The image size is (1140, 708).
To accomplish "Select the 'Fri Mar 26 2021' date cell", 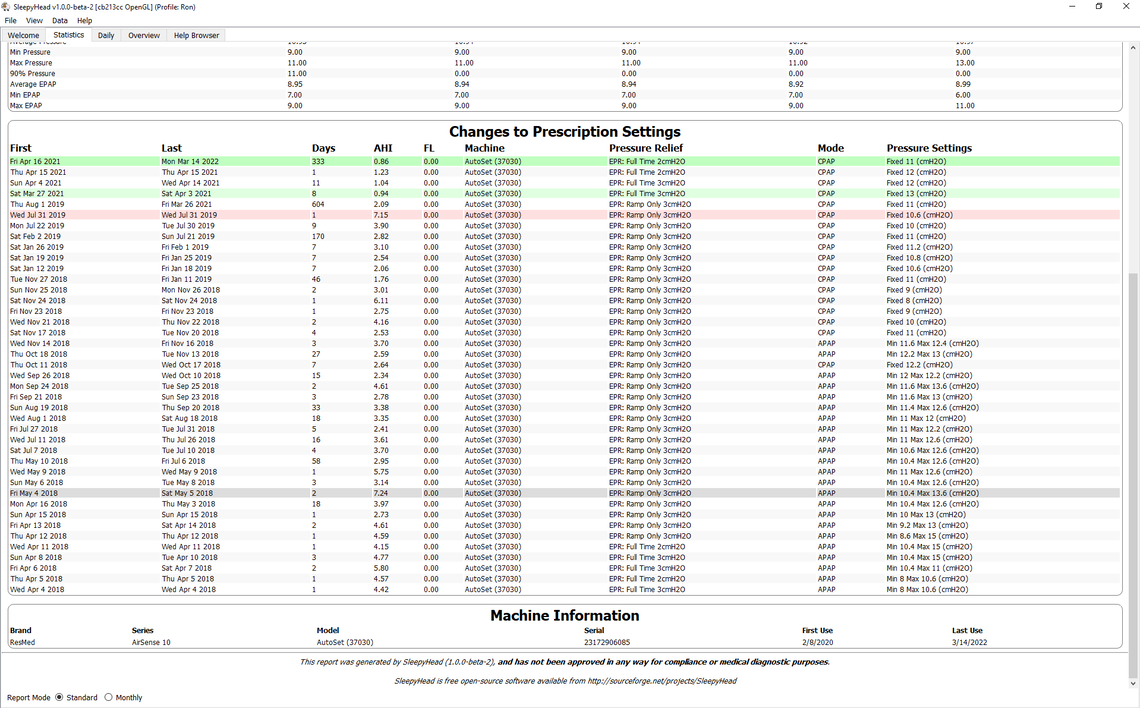I will point(186,204).
